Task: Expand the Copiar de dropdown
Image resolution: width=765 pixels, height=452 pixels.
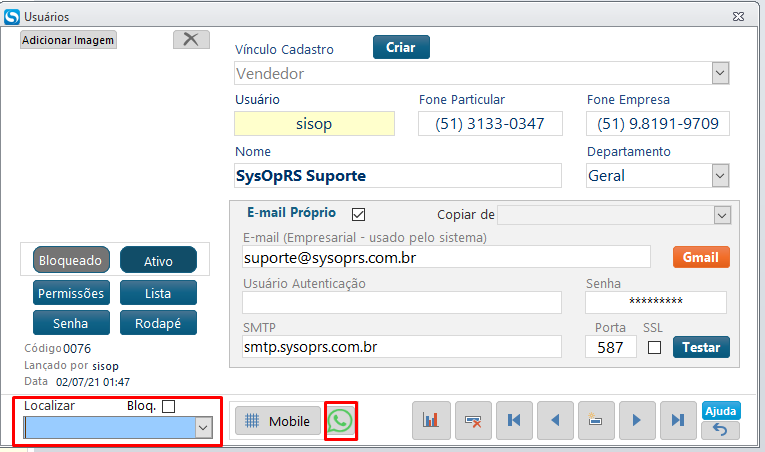Action: tap(721, 215)
